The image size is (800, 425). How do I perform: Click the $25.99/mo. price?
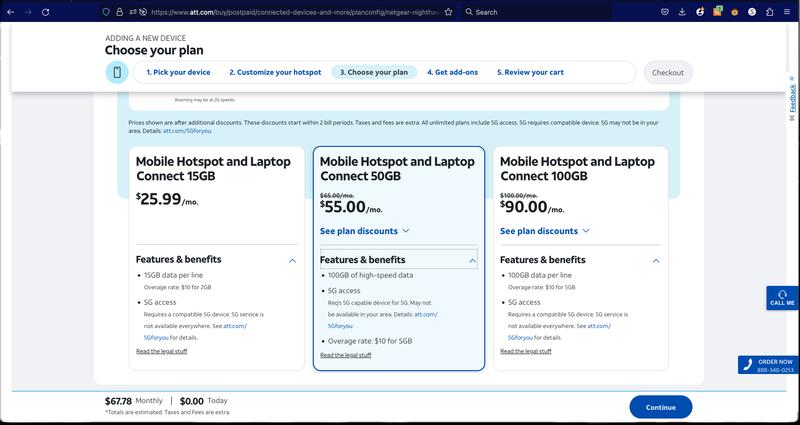pos(167,199)
